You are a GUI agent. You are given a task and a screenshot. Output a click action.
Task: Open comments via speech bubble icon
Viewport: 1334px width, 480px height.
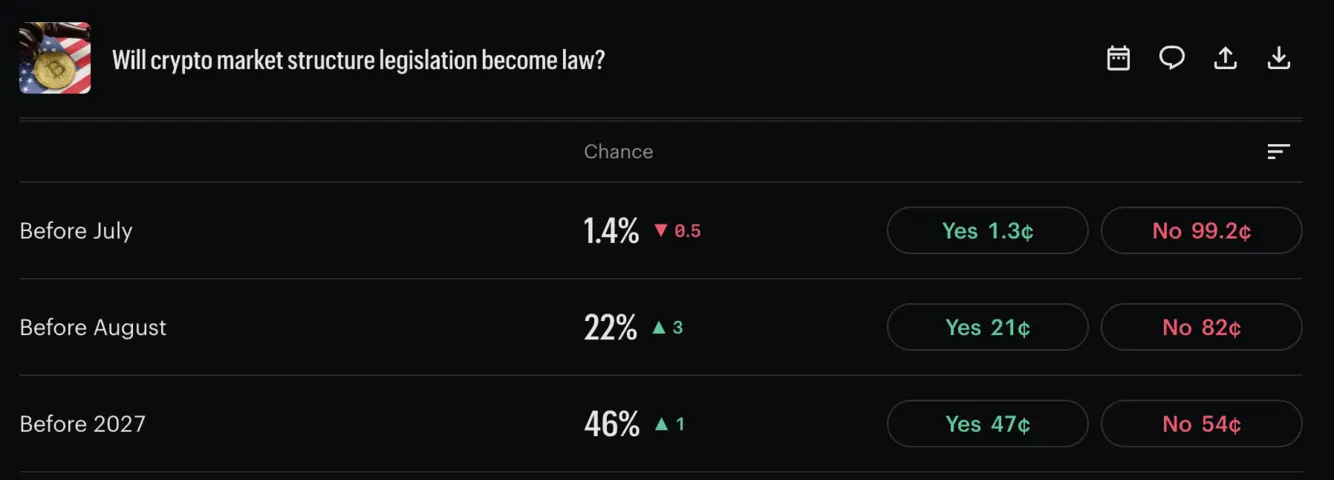pos(1172,58)
